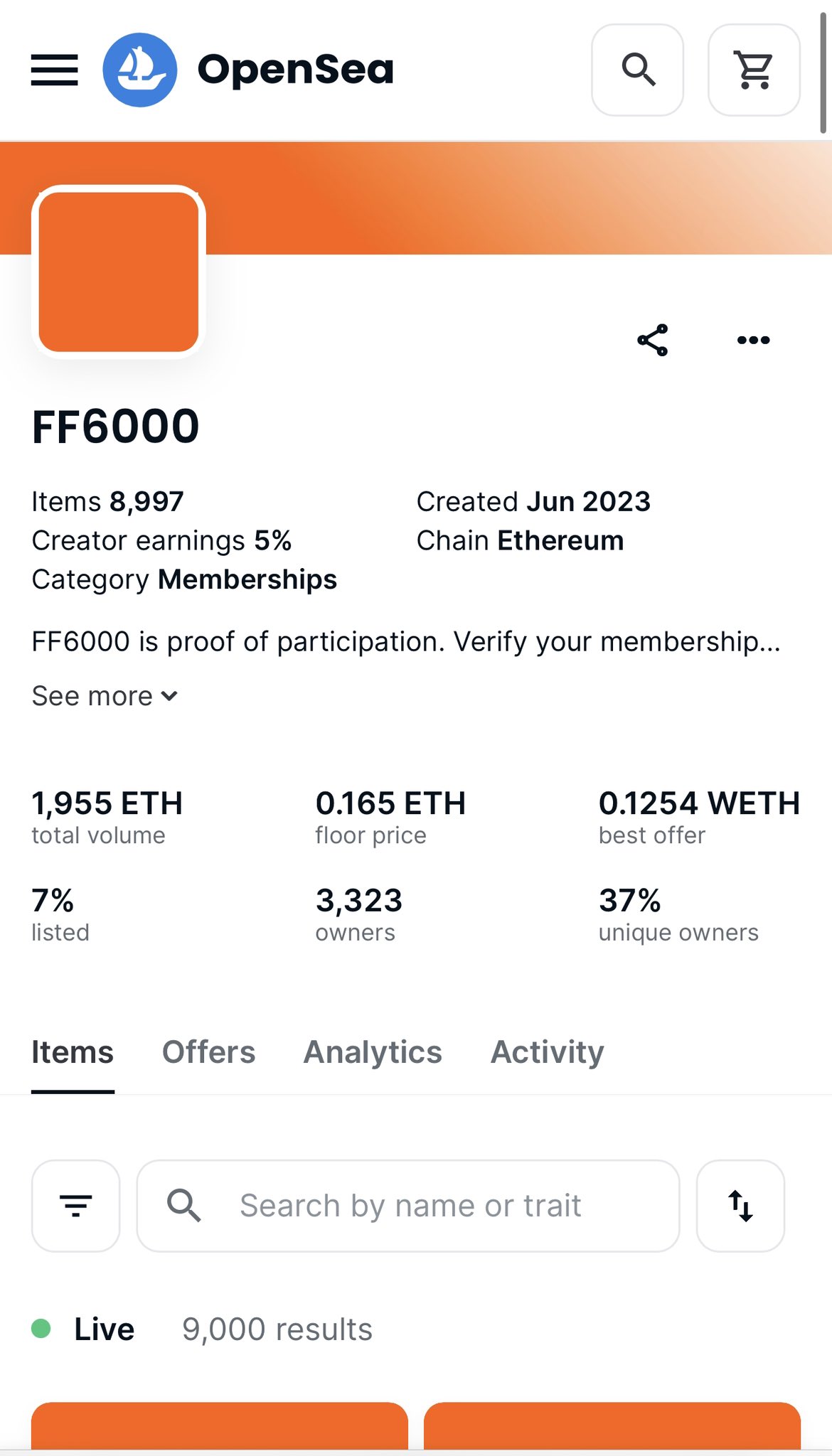This screenshot has width=832, height=1456.
Task: Share the FF6000 collection
Action: coord(653,340)
